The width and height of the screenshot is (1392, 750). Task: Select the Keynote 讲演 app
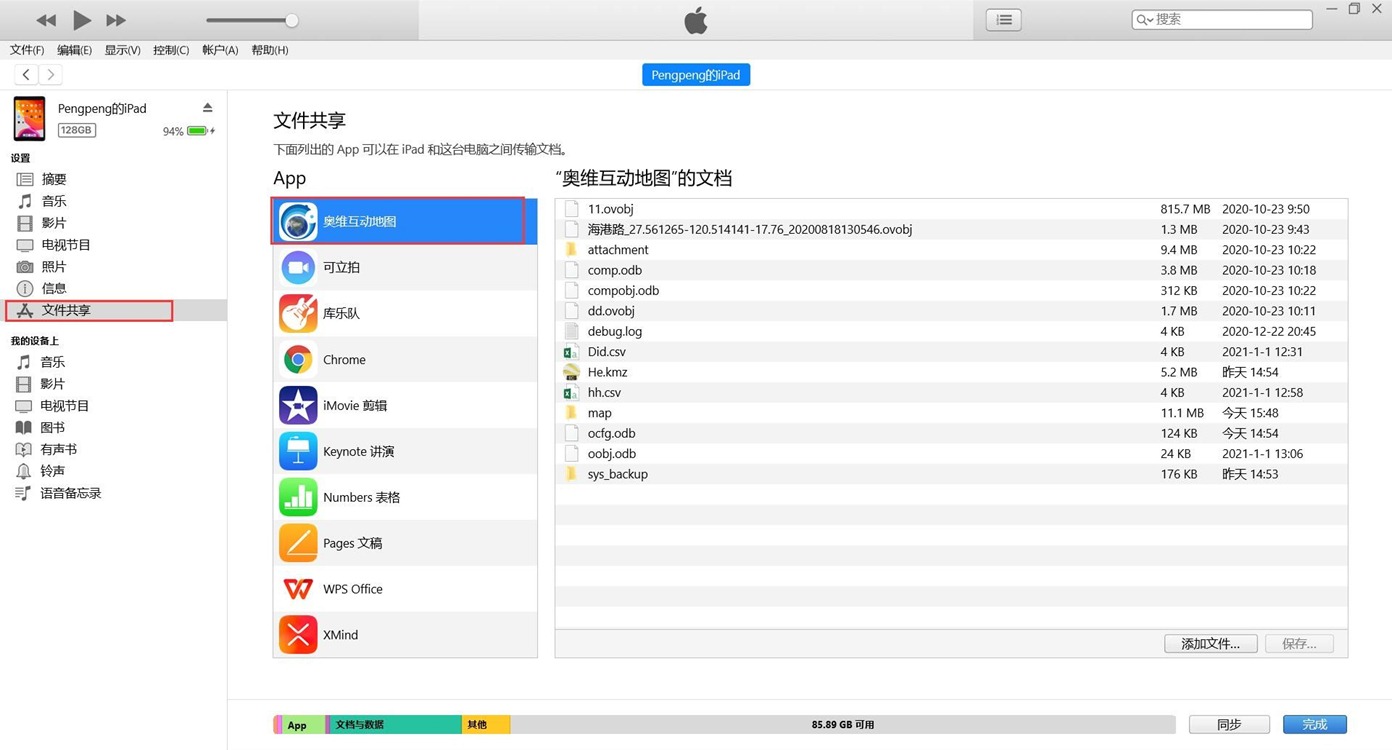(358, 452)
